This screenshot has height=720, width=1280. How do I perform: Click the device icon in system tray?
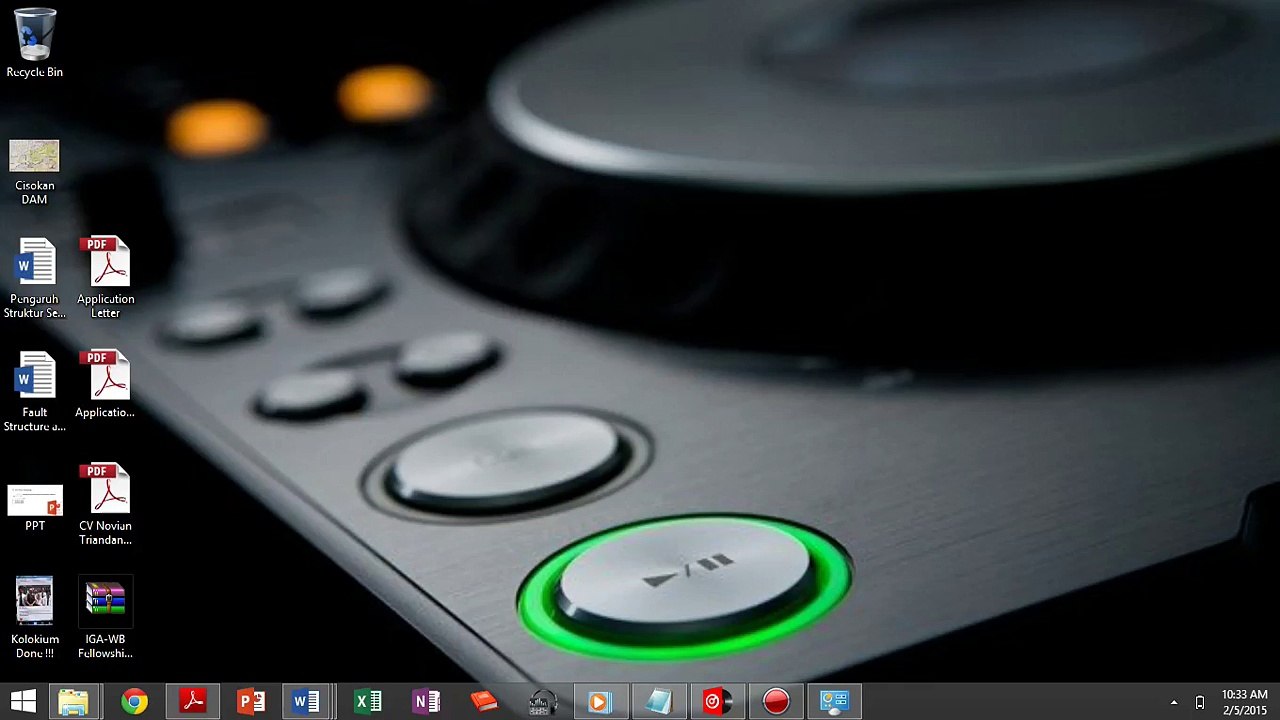coord(1200,702)
